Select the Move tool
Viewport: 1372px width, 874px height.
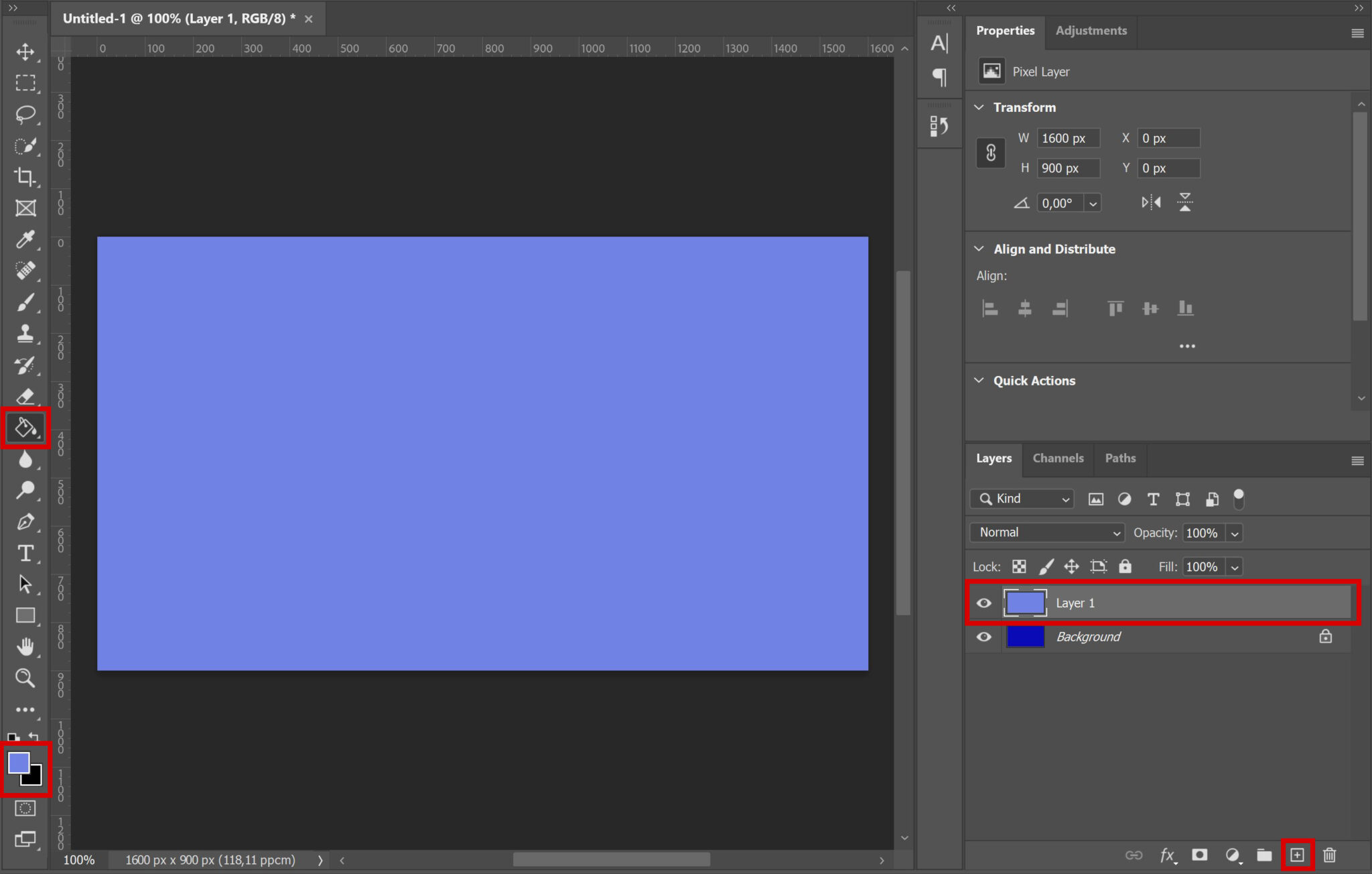point(25,52)
